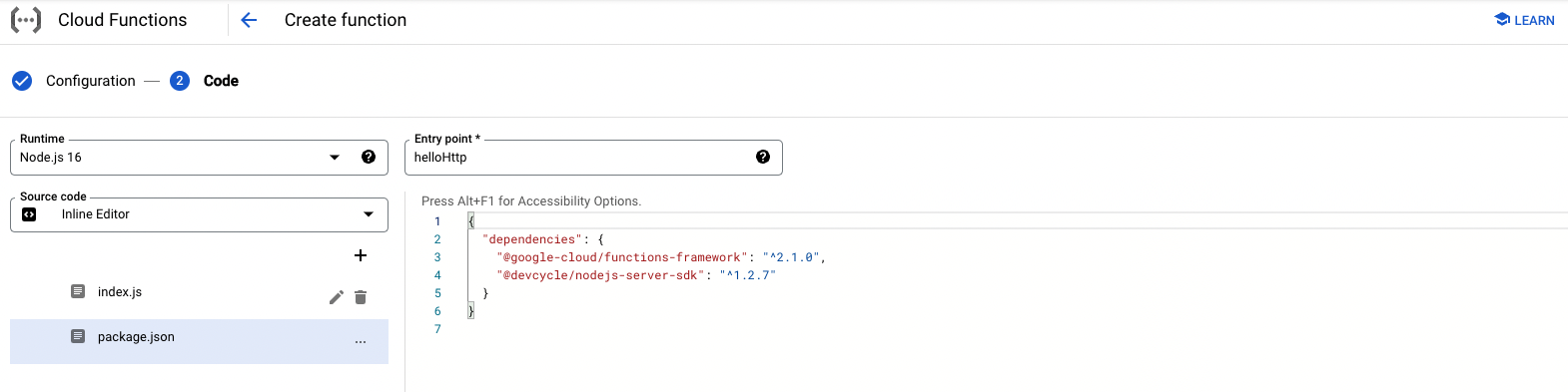This screenshot has height=392, width=1568.
Task: Select the package.json file
Action: pyautogui.click(x=199, y=341)
